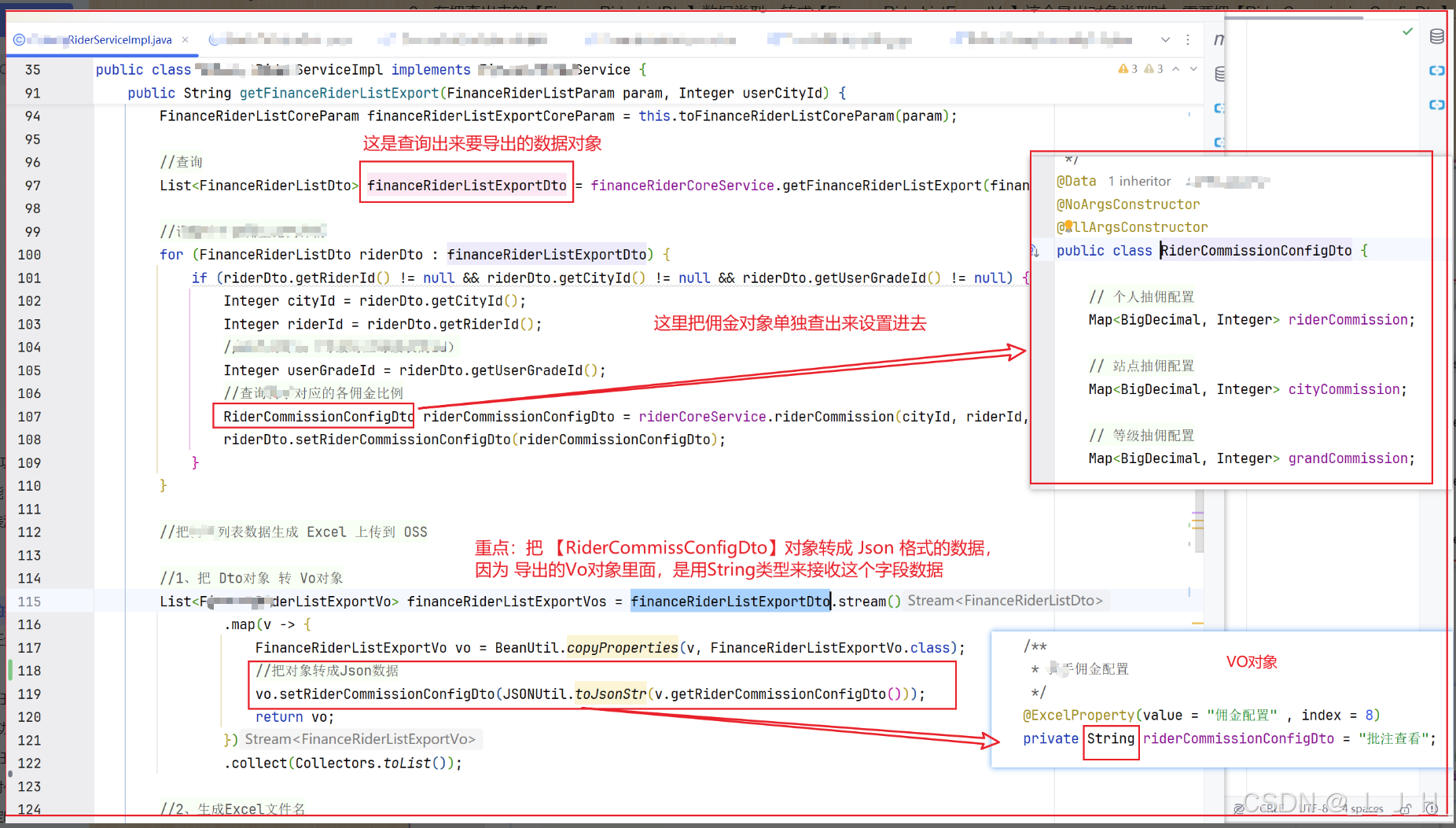1456x828 pixels.
Task: Click the '//把对象转成Json数据' comment on line 118
Action: [x=327, y=671]
